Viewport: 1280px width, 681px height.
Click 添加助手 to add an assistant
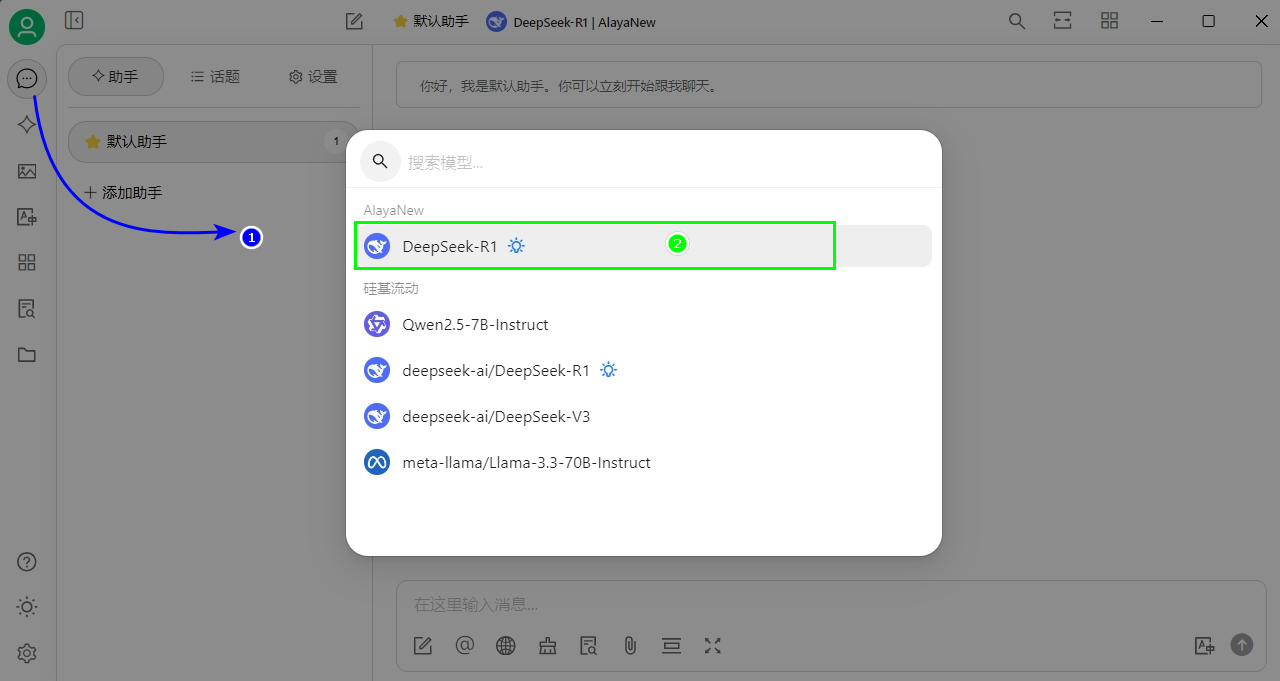[123, 192]
